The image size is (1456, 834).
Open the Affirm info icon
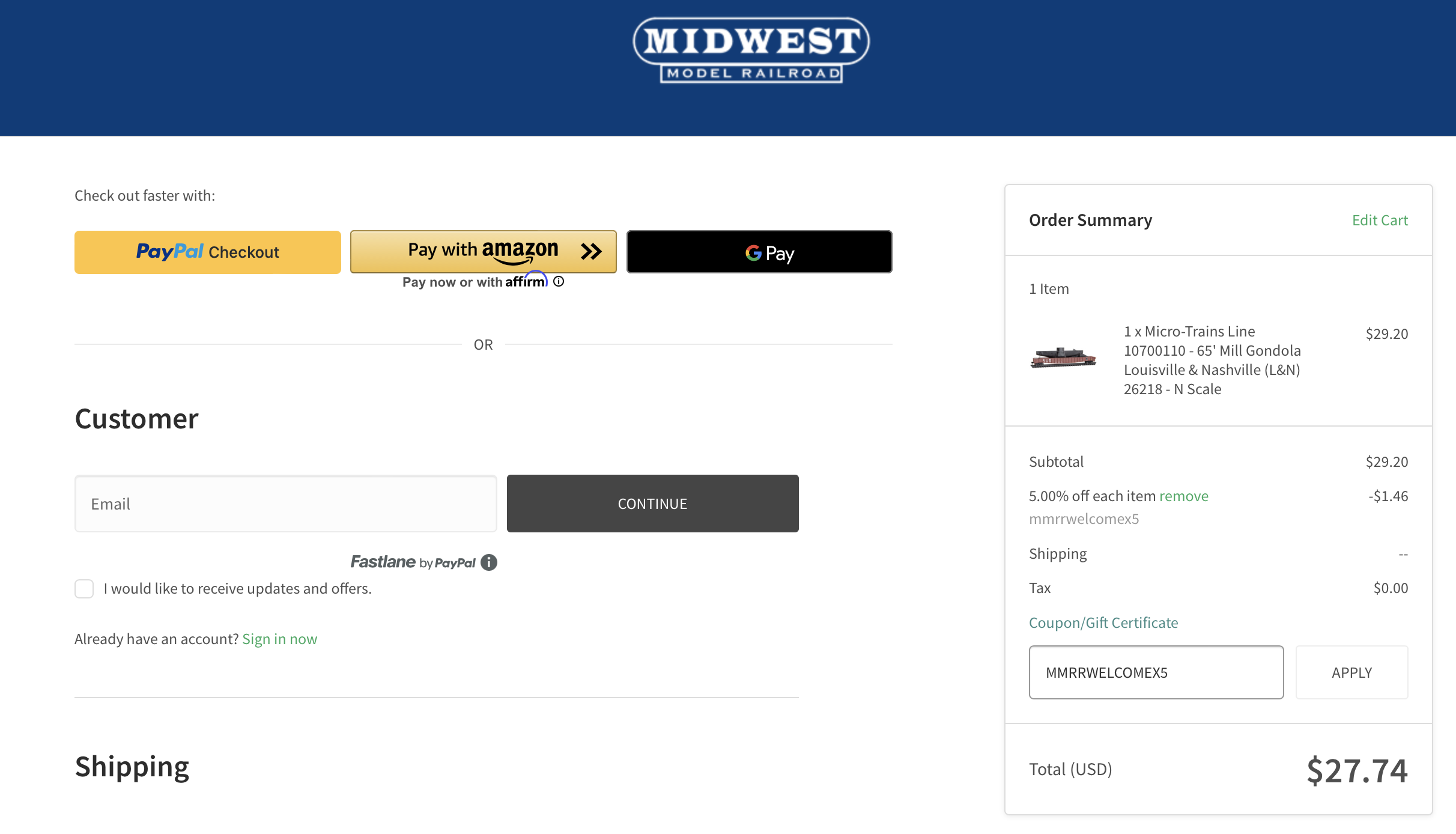coord(559,281)
